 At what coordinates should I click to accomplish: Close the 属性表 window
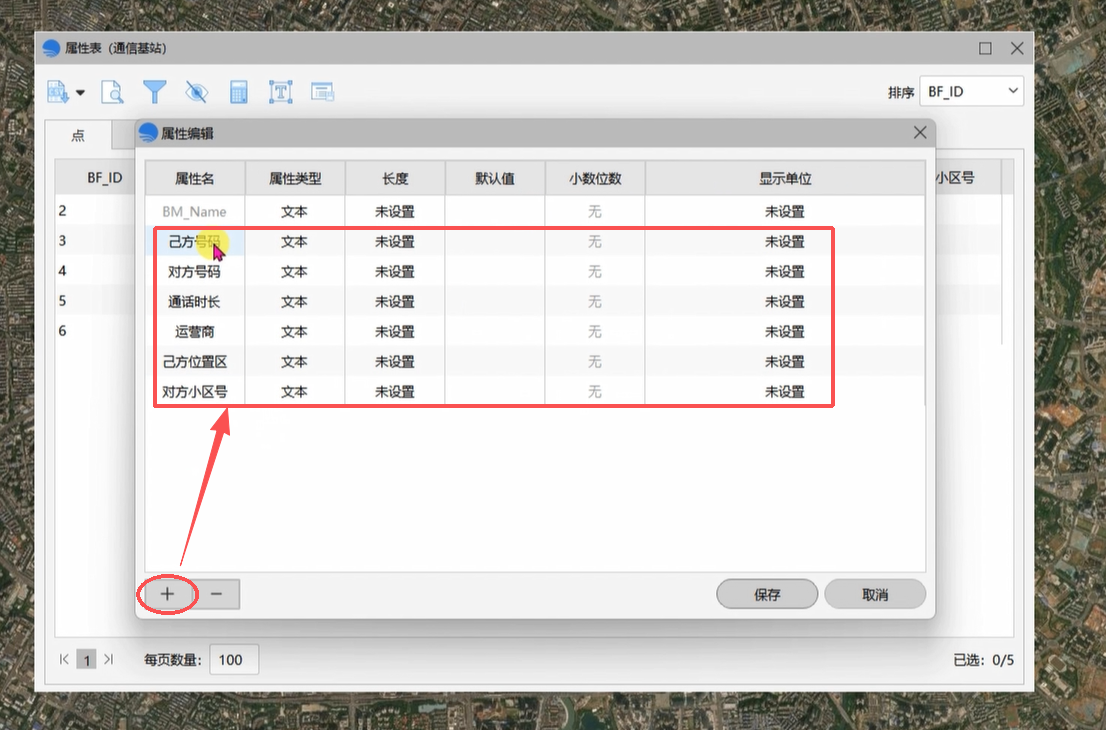click(1017, 48)
